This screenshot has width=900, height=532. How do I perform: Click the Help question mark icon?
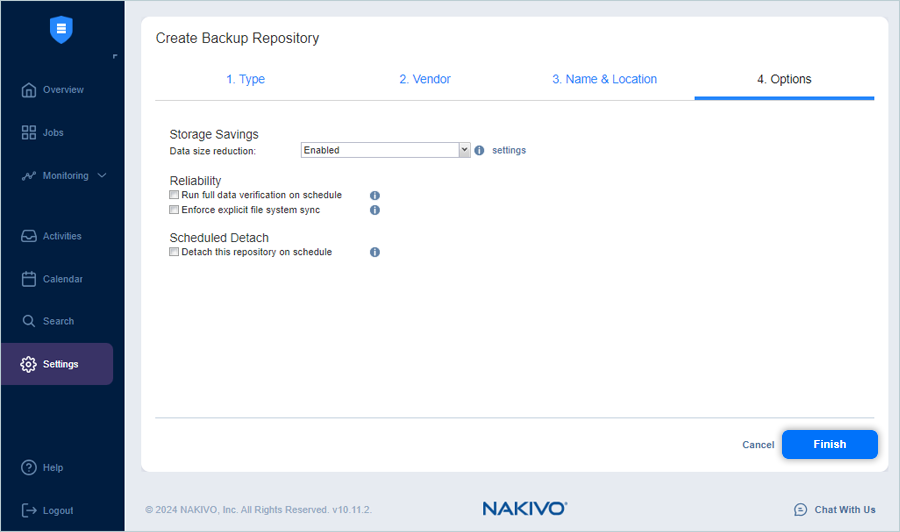[29, 468]
